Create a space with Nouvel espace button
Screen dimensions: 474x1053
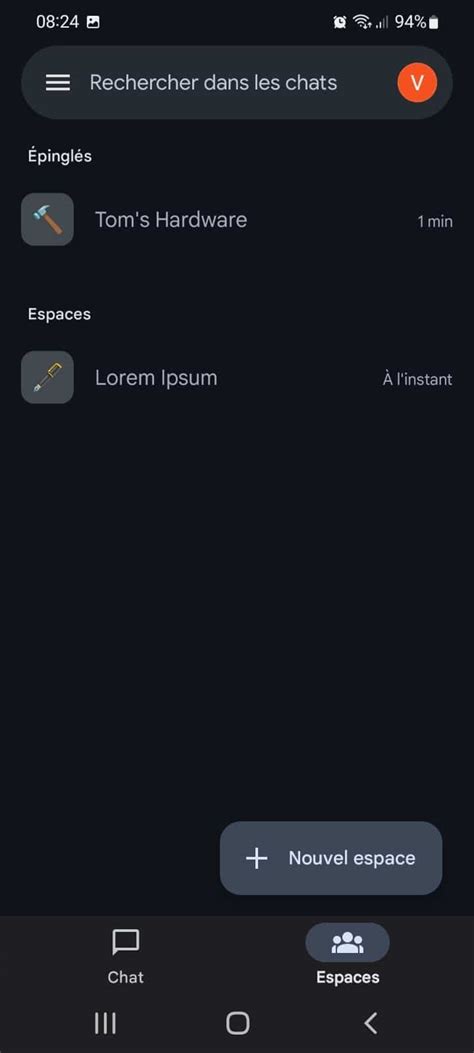[x=331, y=858]
